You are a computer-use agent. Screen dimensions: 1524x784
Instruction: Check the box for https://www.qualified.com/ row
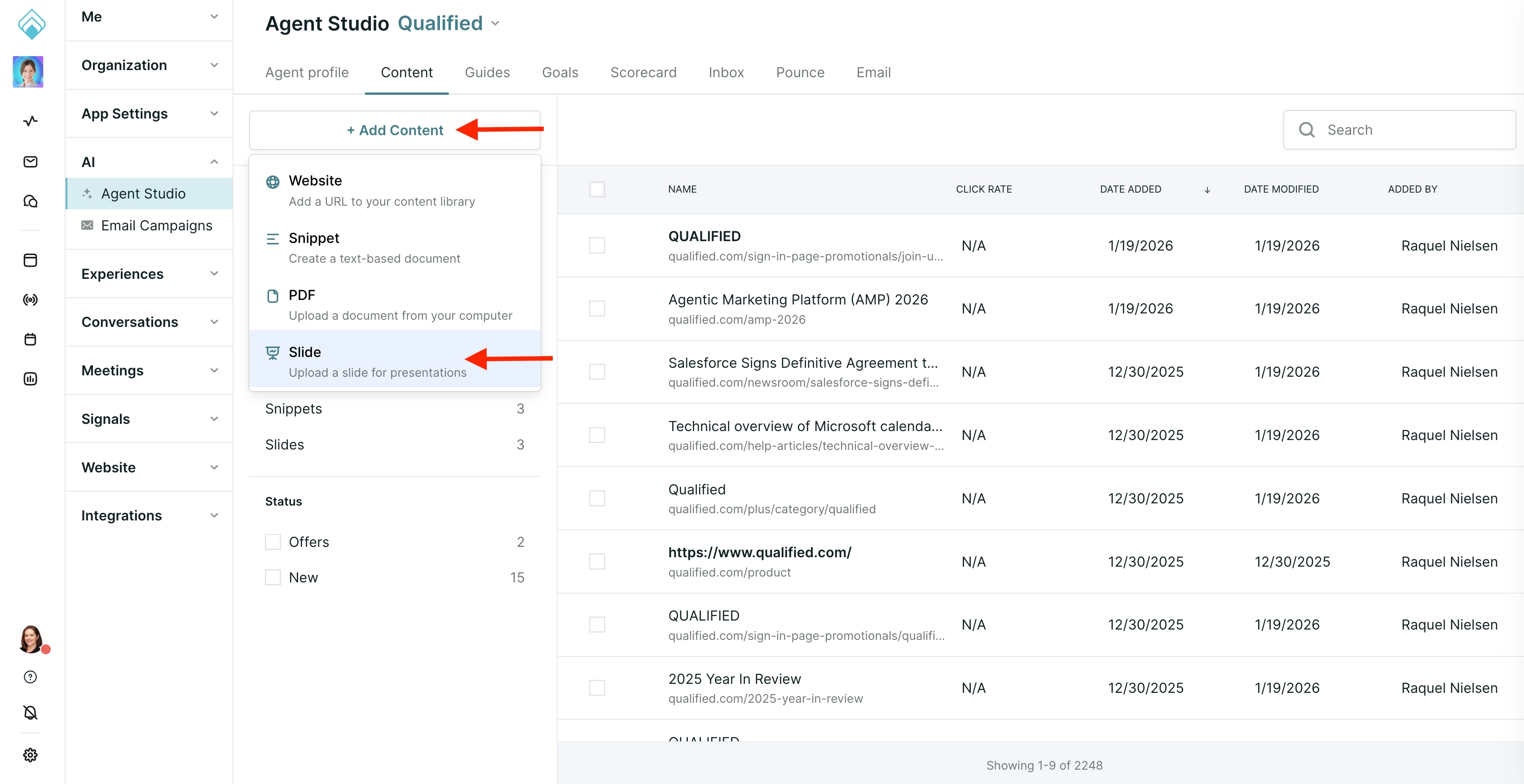coord(597,562)
